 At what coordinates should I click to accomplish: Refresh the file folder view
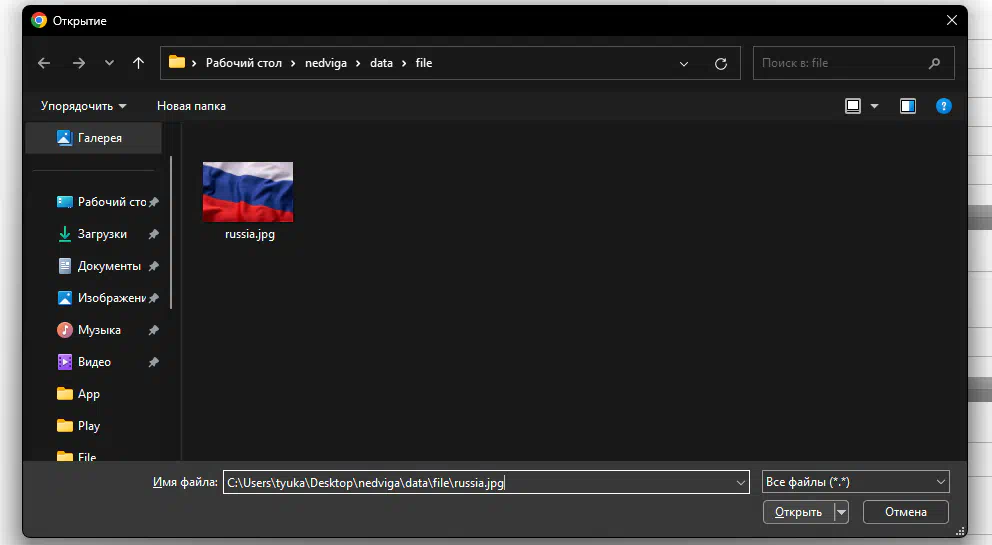click(721, 64)
